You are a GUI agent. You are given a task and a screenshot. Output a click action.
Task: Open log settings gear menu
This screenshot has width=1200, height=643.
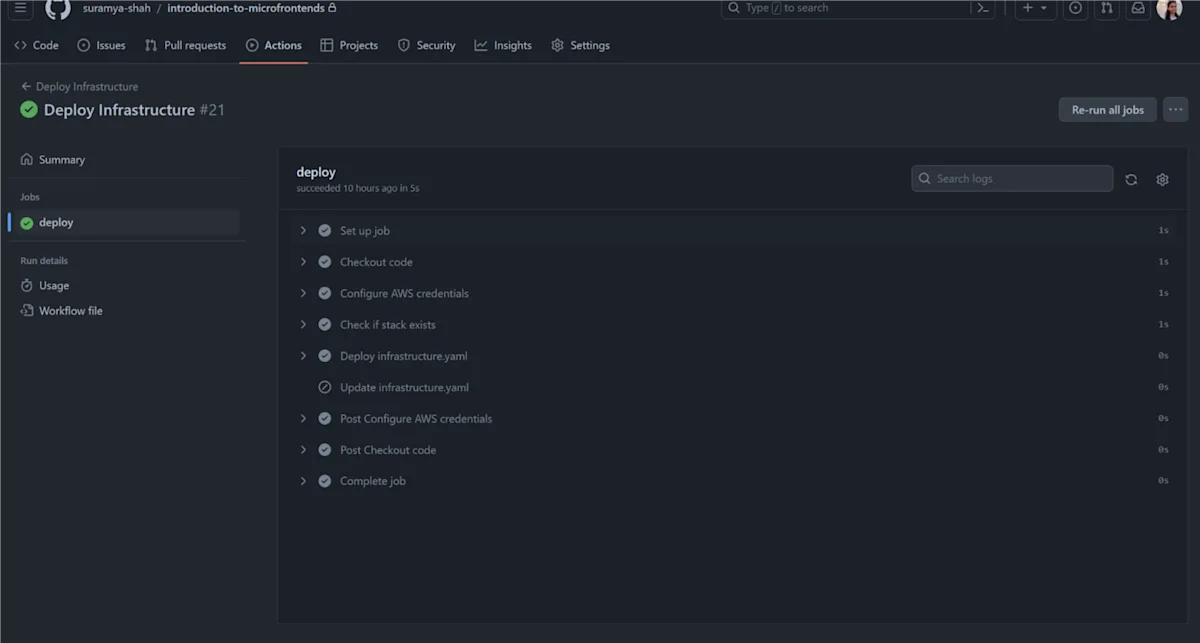(1162, 179)
